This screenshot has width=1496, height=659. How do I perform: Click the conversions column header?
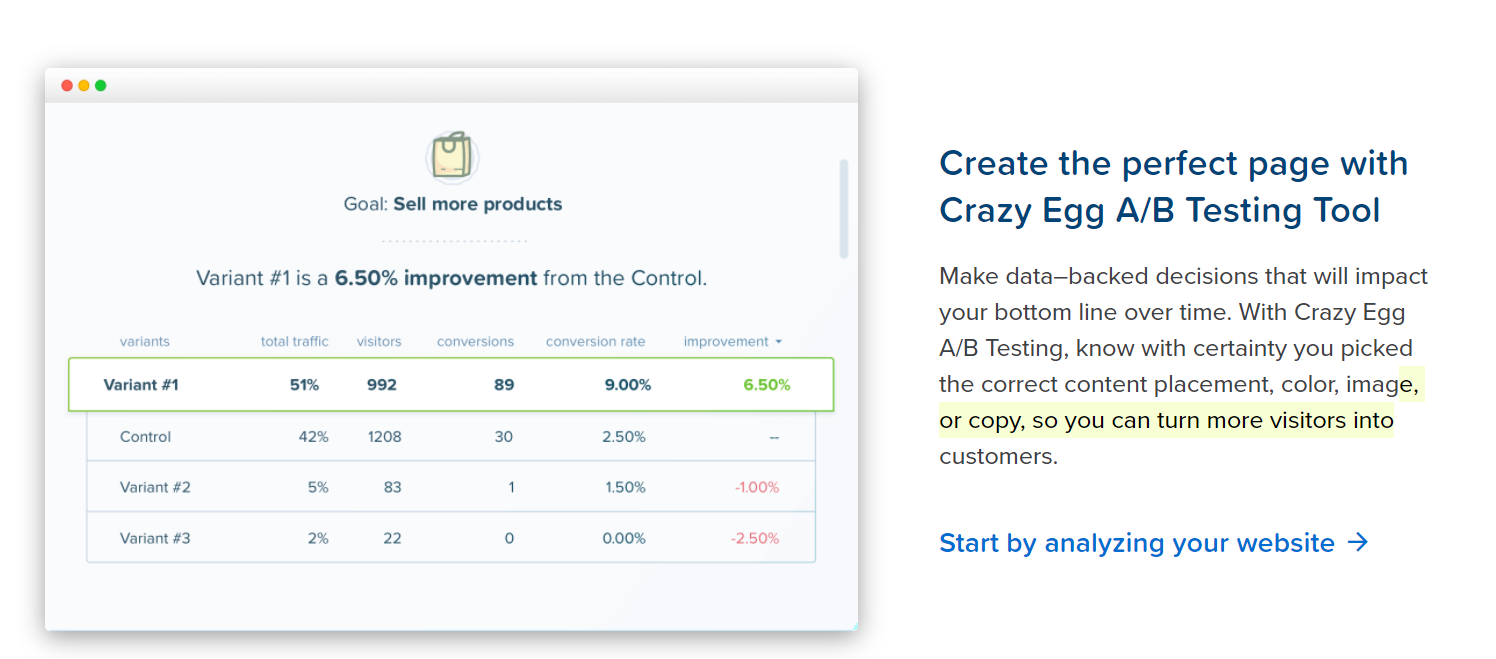click(x=475, y=342)
